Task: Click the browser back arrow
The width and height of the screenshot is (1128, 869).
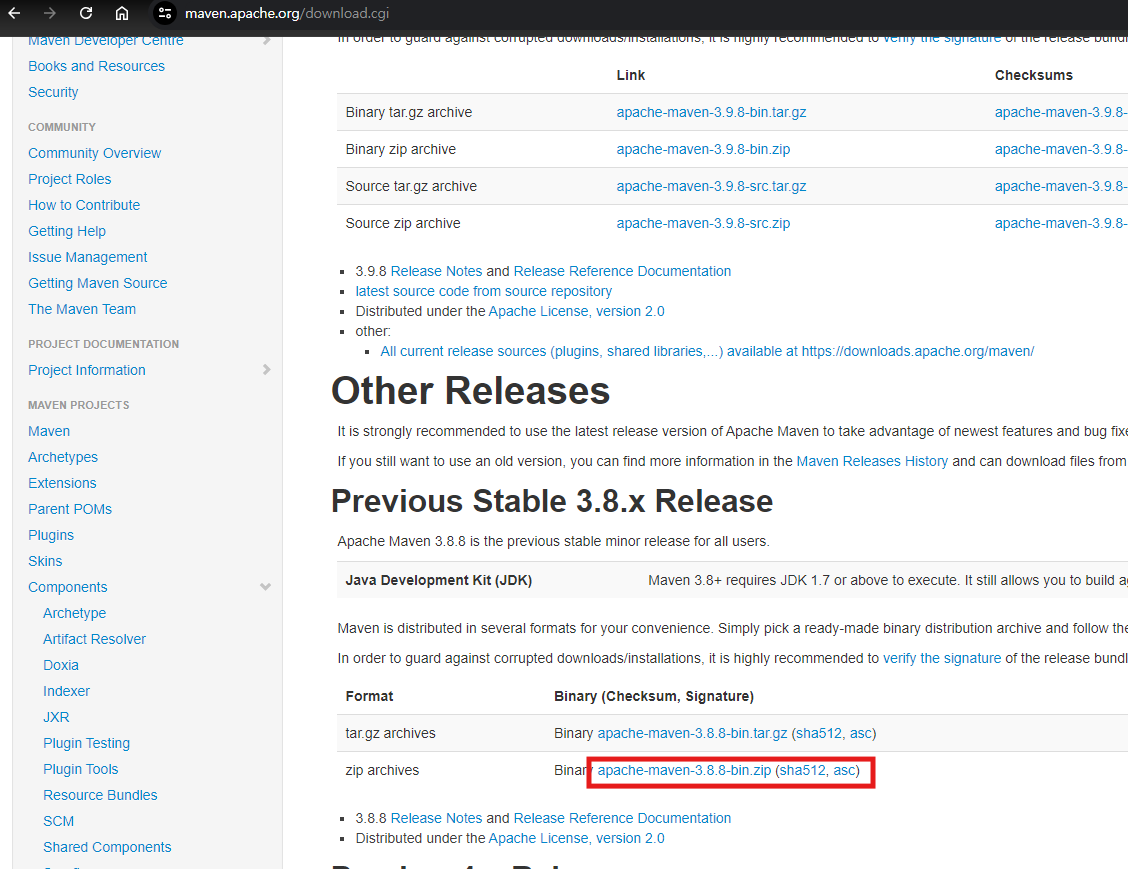Action: coord(14,13)
